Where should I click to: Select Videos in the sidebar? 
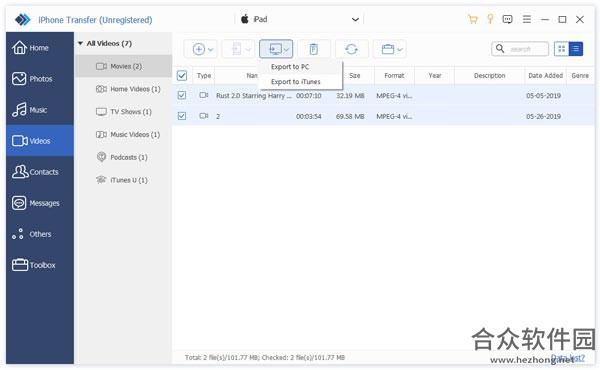39,141
